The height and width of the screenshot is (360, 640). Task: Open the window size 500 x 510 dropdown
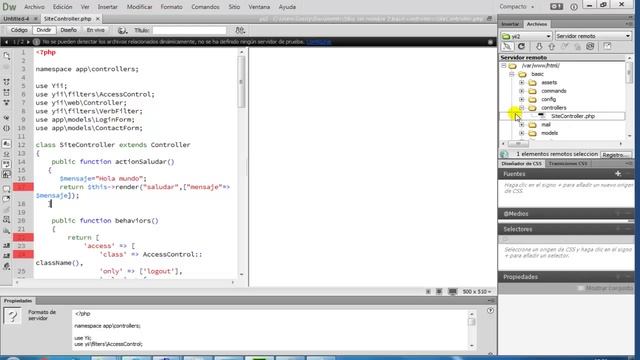(476, 291)
